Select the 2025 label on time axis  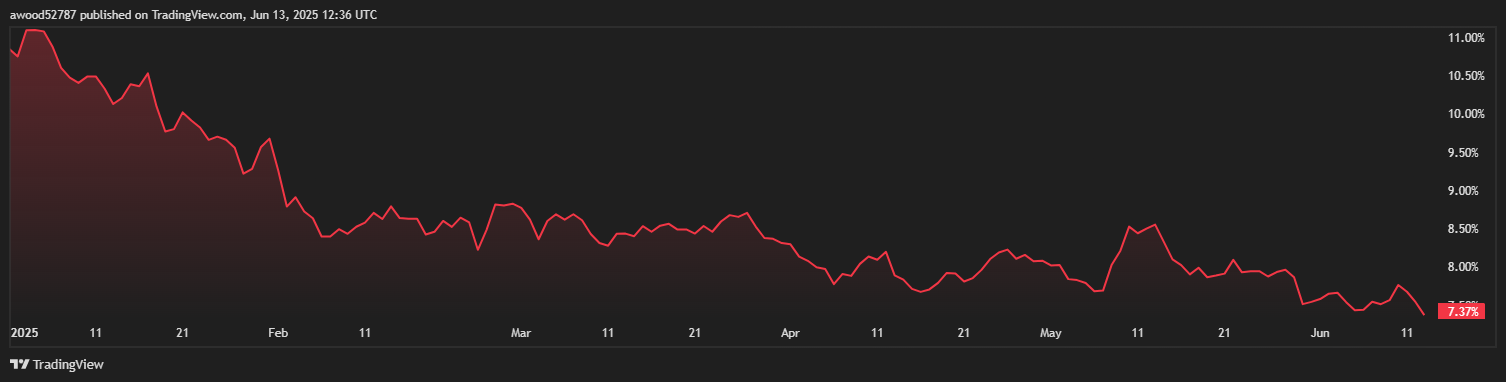[x=23, y=332]
